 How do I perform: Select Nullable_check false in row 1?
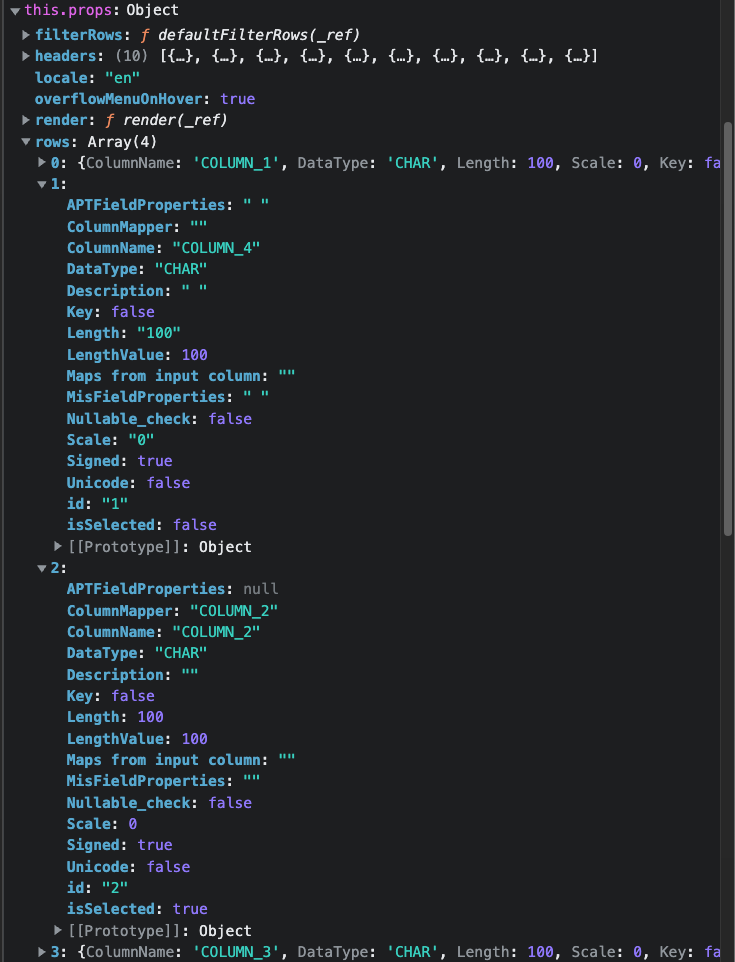tap(230, 419)
